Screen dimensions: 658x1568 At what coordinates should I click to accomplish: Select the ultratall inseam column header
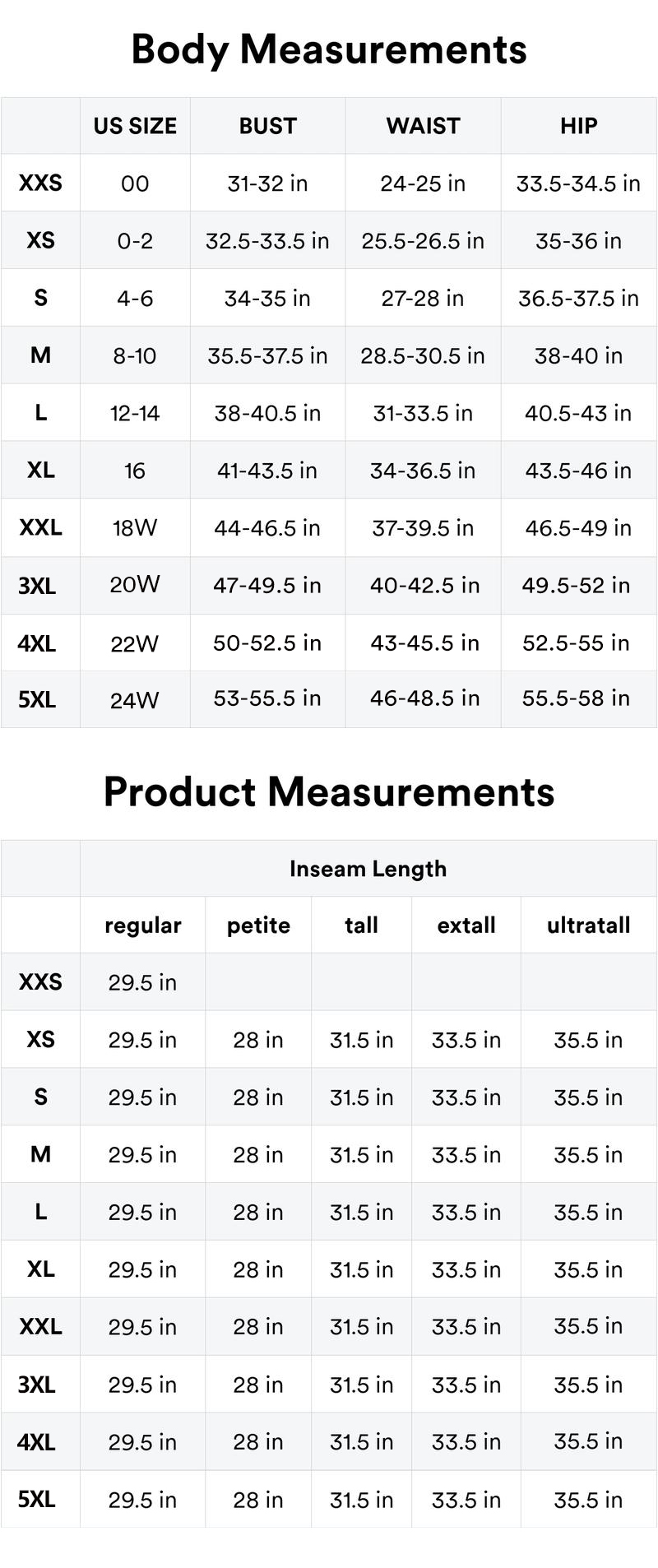pyautogui.click(x=588, y=925)
